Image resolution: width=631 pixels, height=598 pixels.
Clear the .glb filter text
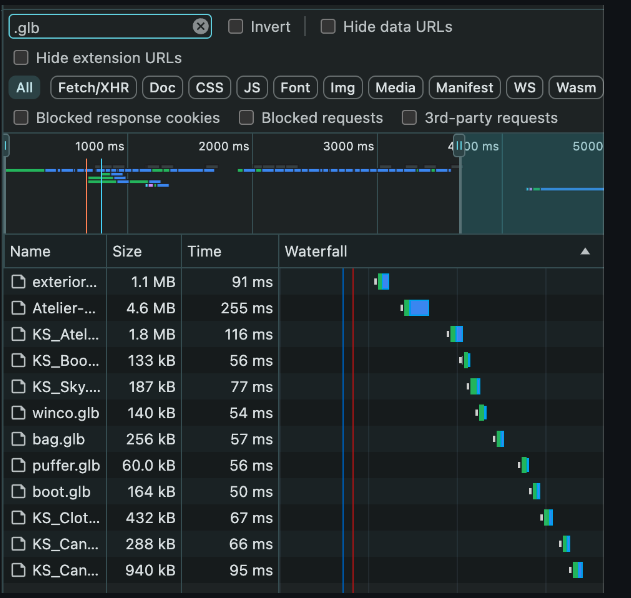[200, 27]
